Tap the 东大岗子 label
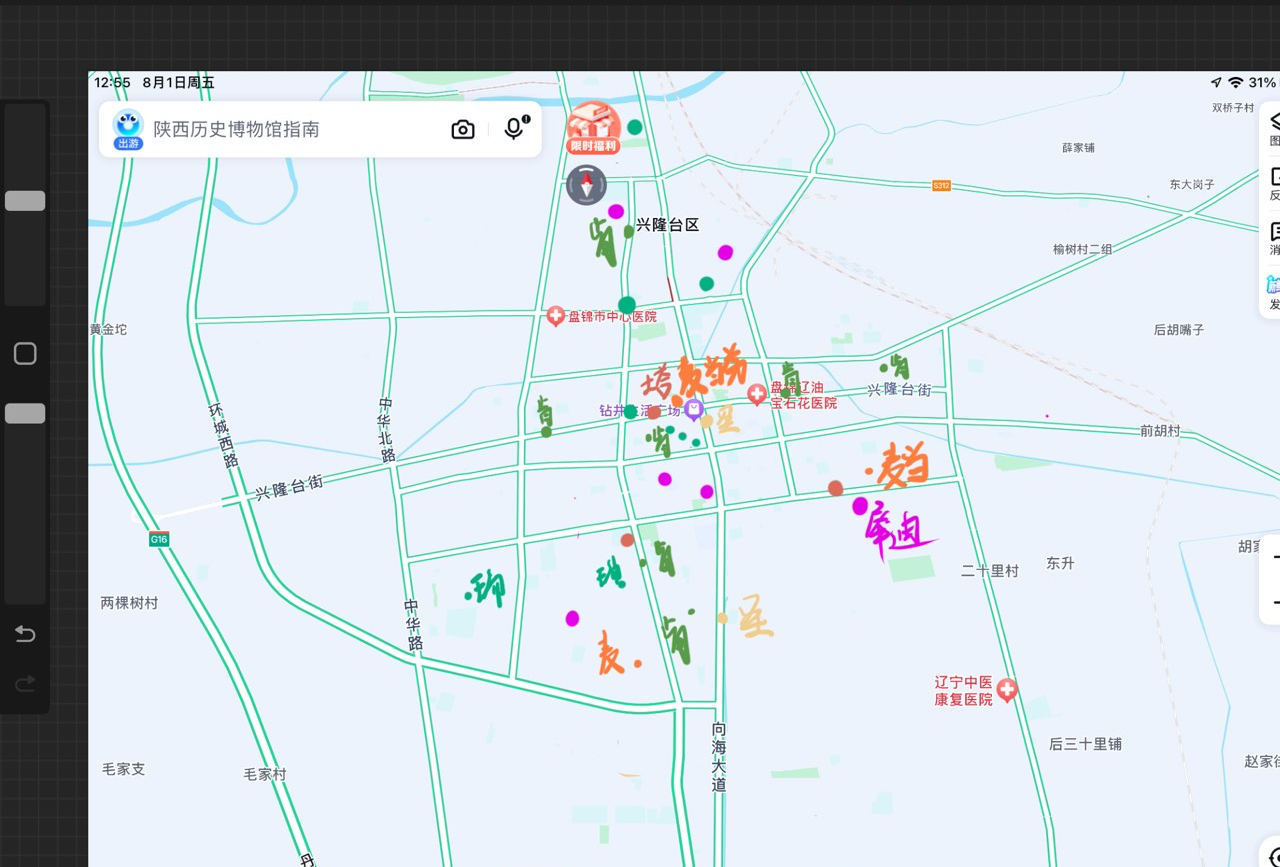 [x=1192, y=184]
